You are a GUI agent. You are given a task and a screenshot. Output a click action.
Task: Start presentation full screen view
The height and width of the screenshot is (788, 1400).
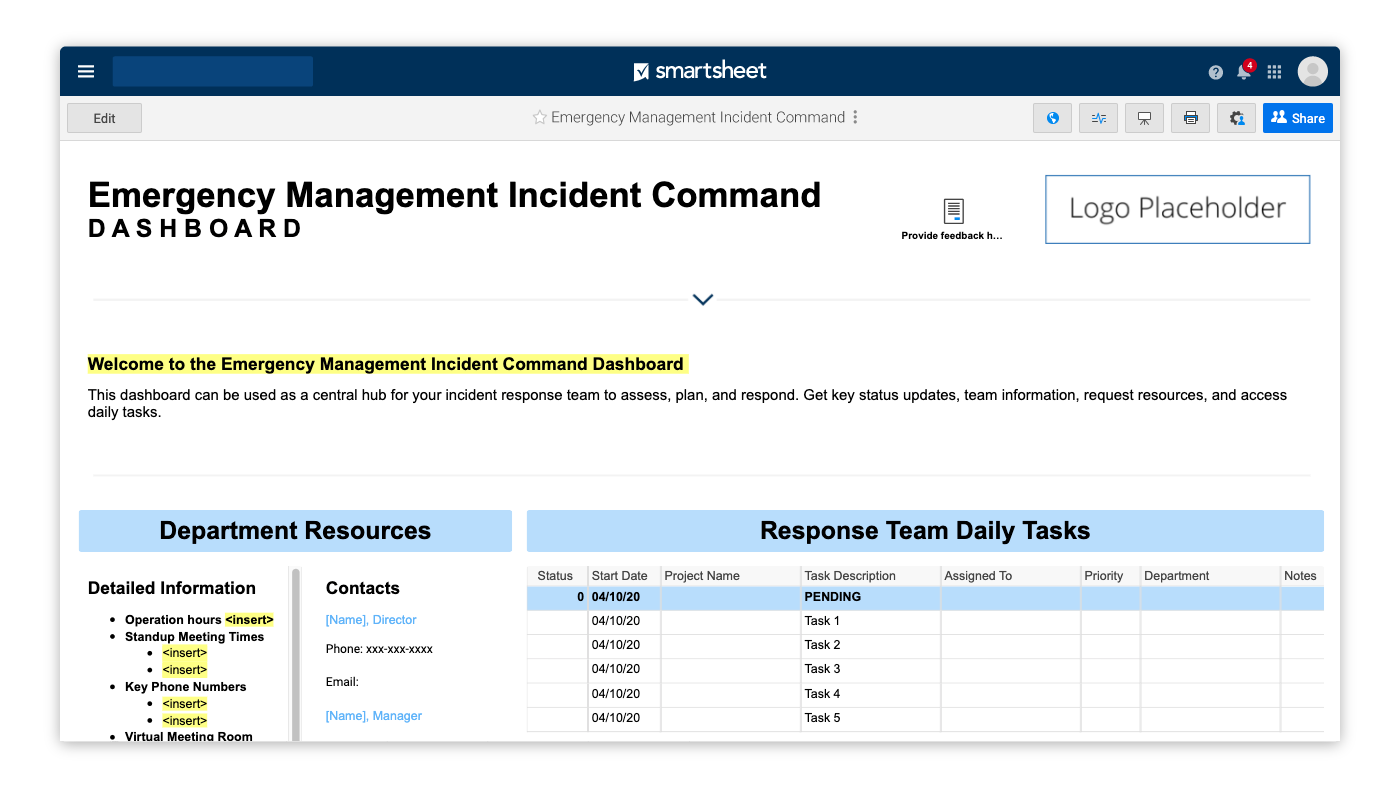(1144, 118)
